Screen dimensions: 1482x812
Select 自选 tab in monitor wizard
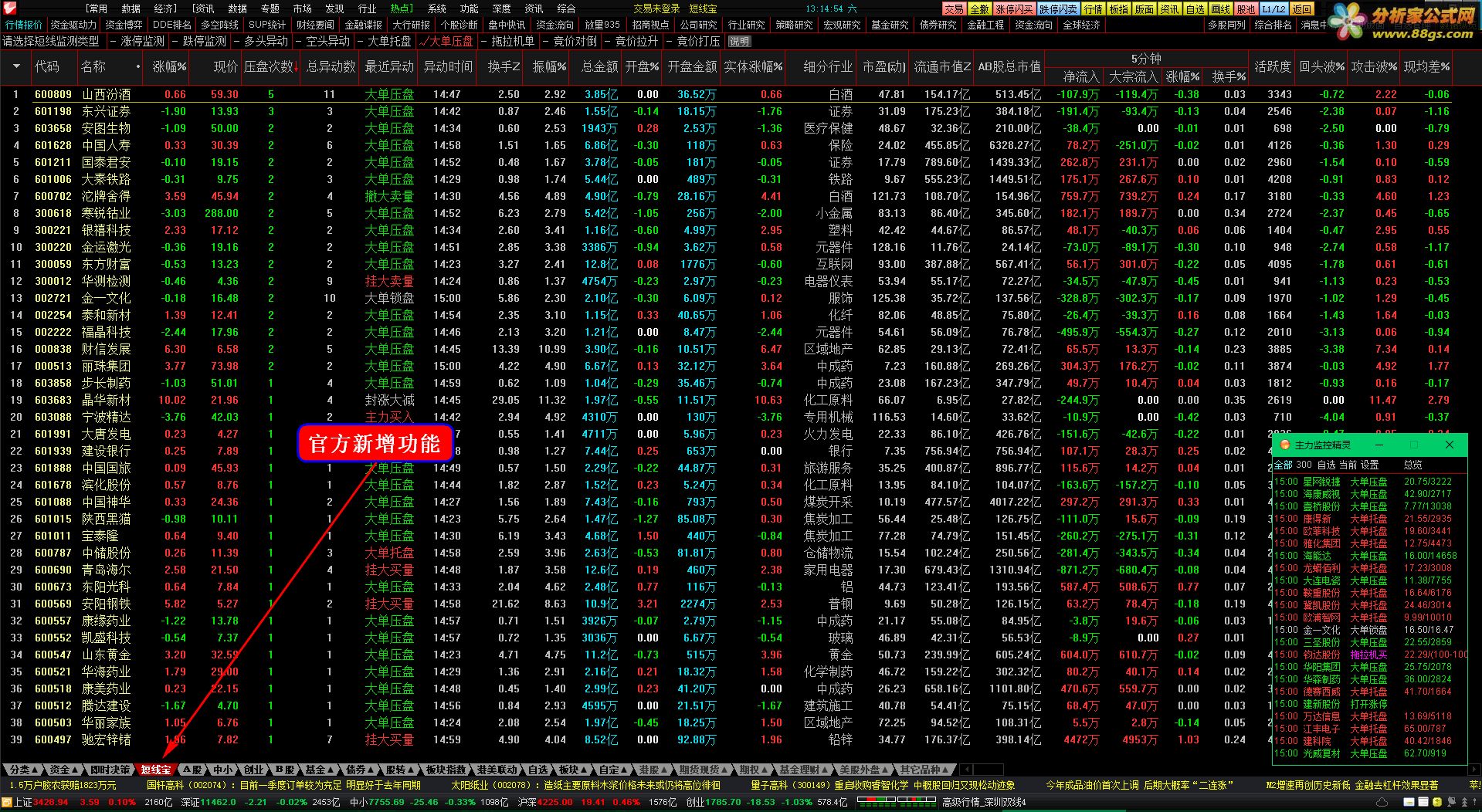(1326, 465)
